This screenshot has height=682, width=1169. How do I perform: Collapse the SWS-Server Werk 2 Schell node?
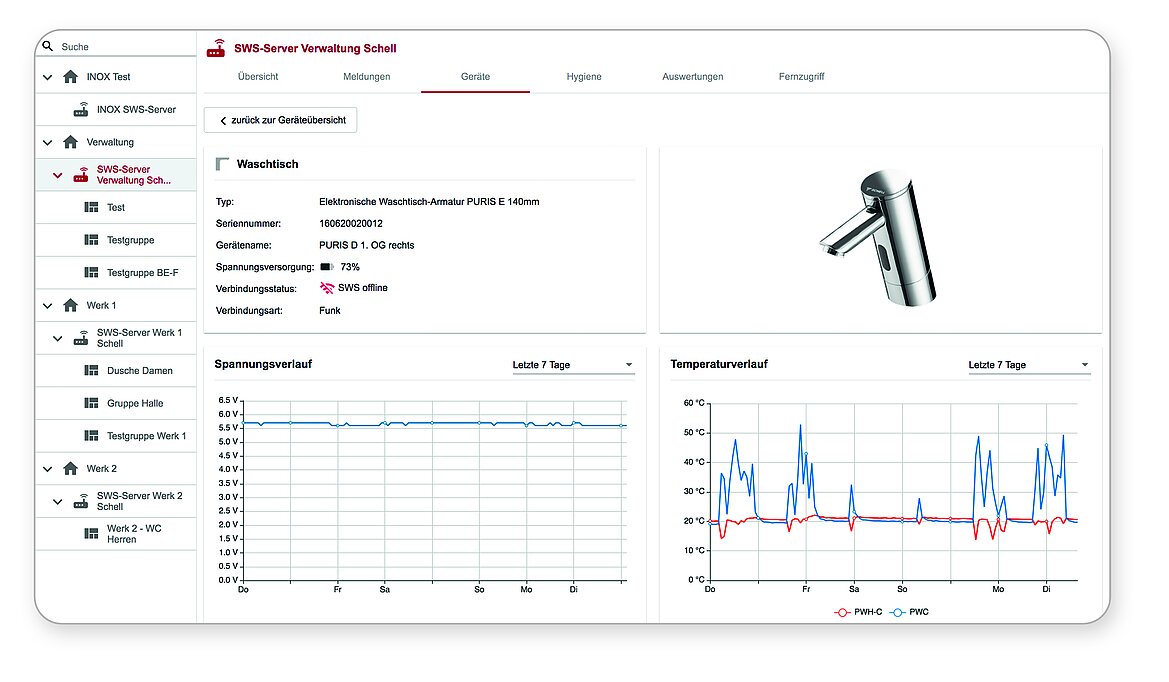pyautogui.click(x=57, y=501)
